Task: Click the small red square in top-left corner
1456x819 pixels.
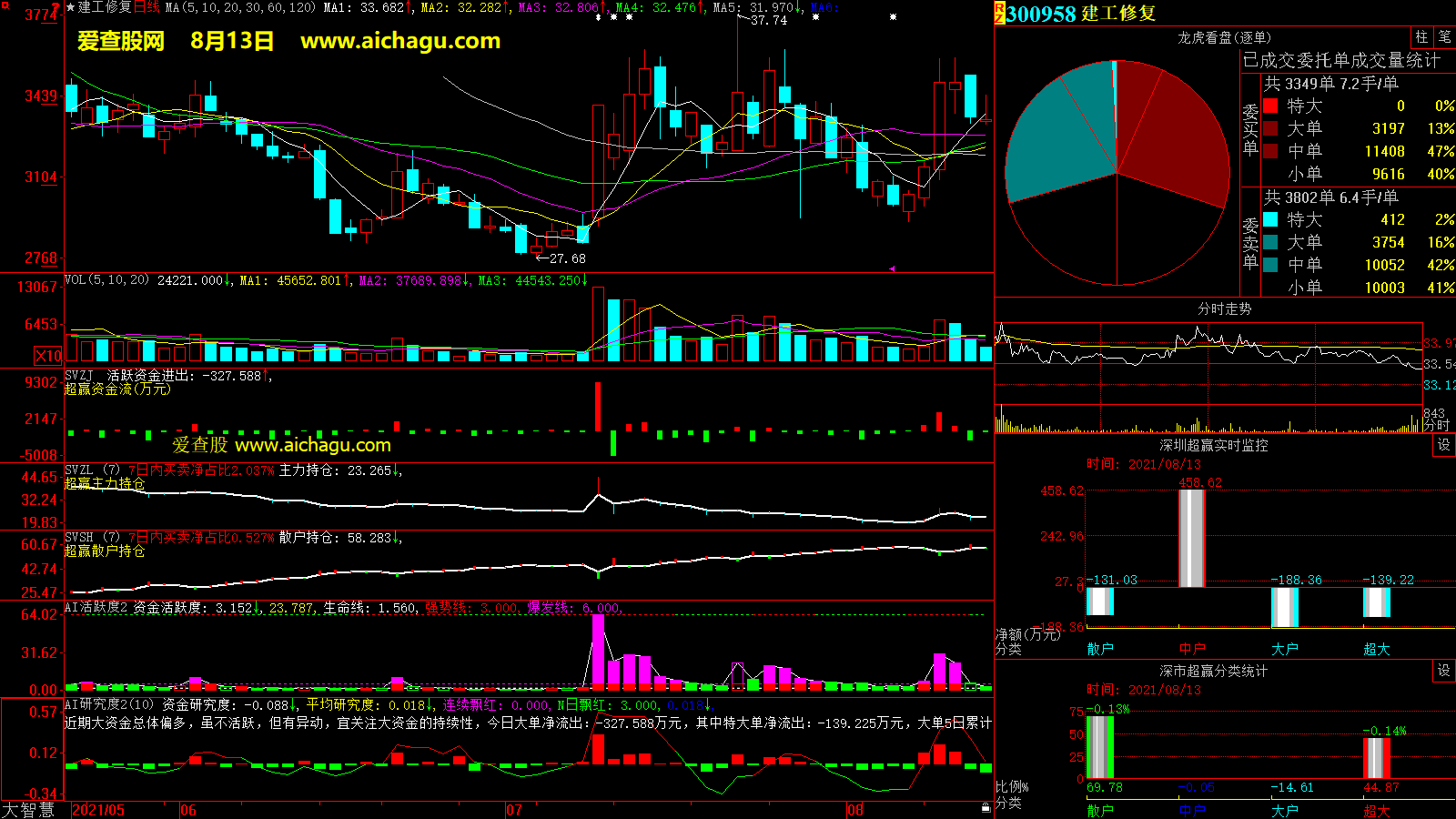Action: click(5, 5)
